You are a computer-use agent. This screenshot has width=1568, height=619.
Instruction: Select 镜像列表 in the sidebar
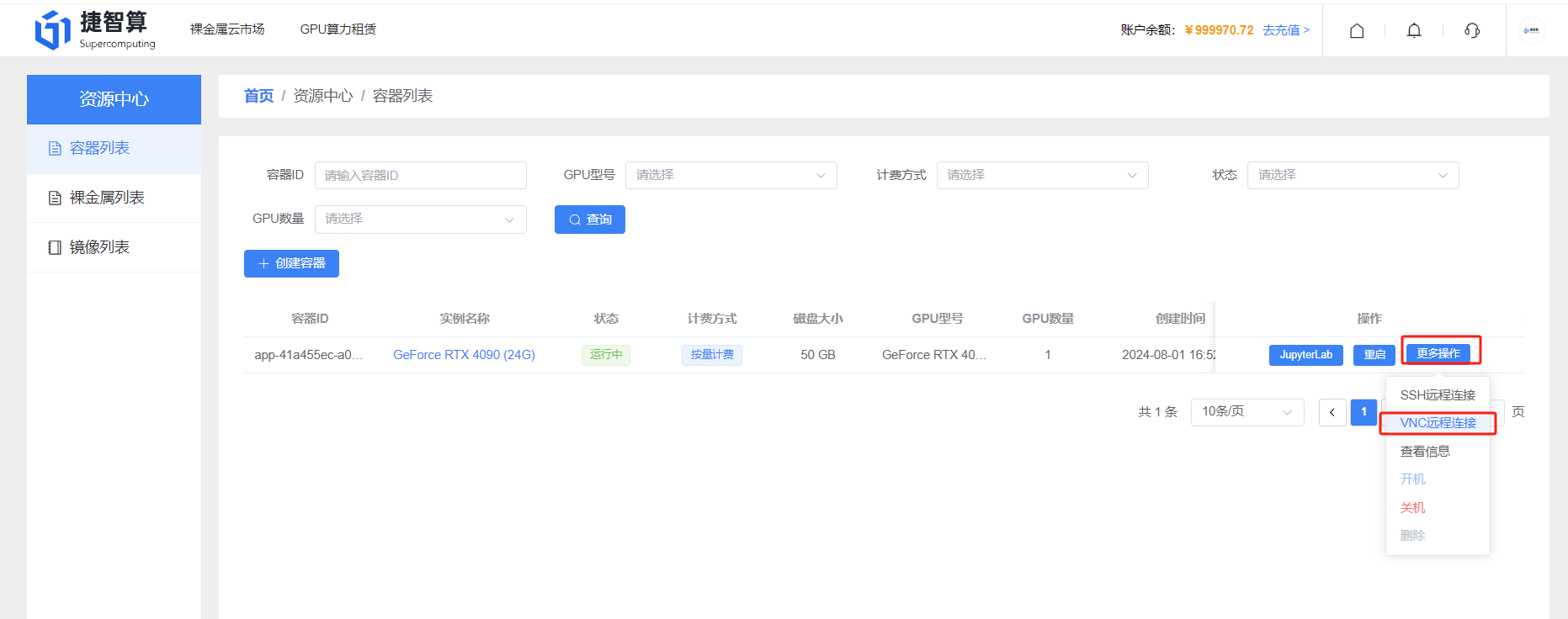114,247
